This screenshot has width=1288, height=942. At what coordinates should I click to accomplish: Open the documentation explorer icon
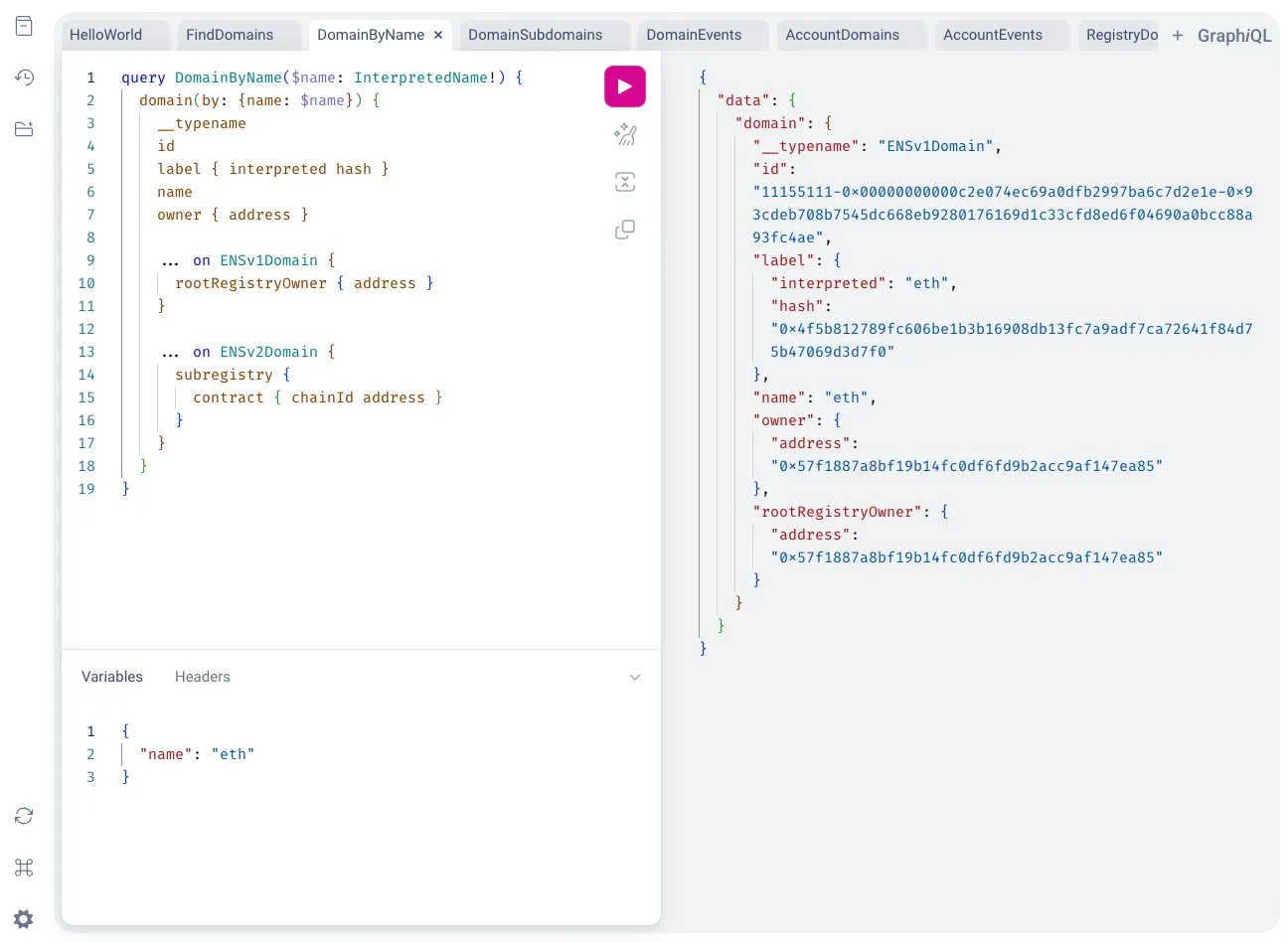pyautogui.click(x=25, y=26)
